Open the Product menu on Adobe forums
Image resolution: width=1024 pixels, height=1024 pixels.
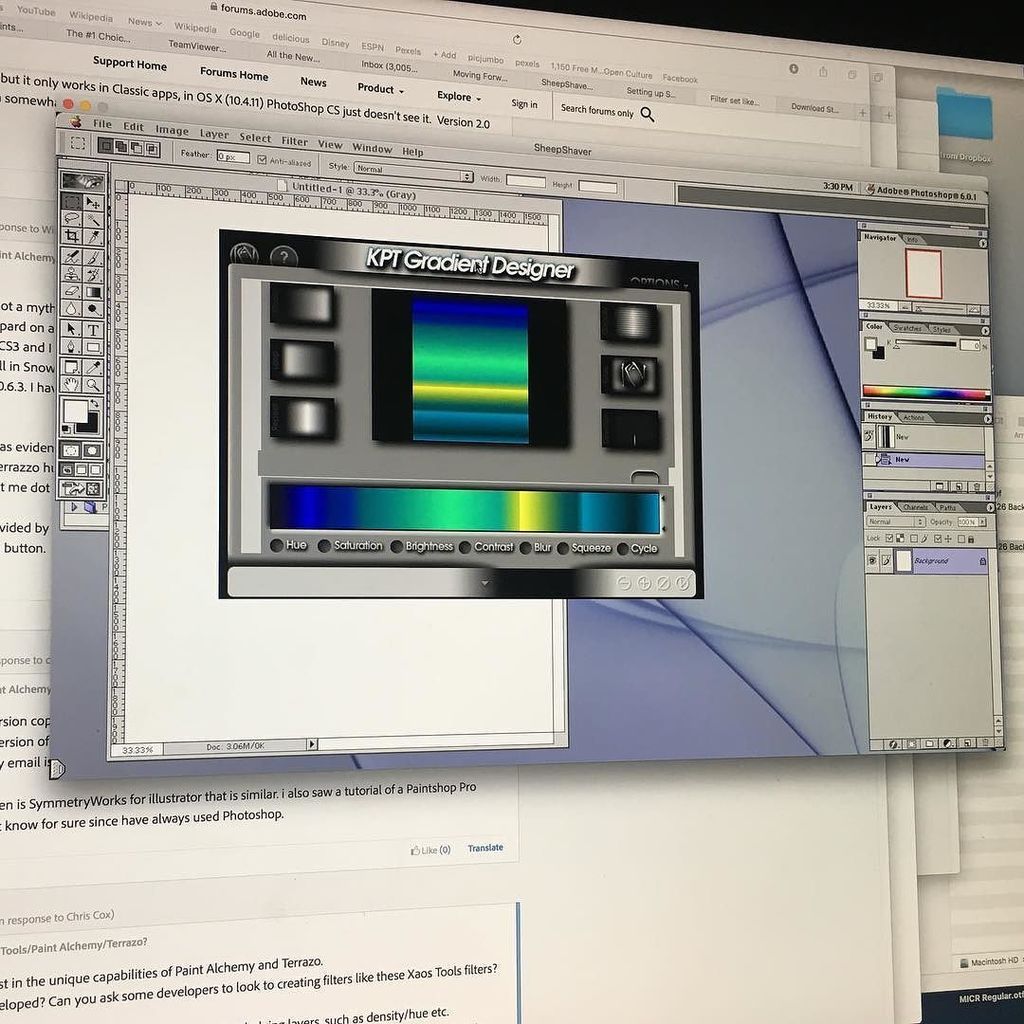380,88
